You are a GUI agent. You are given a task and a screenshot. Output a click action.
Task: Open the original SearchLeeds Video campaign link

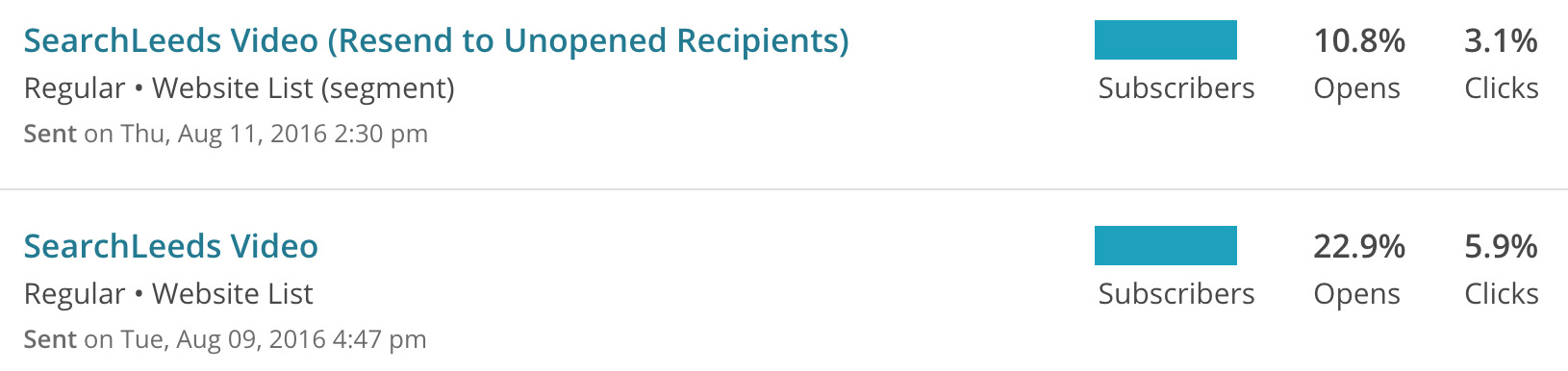170,246
